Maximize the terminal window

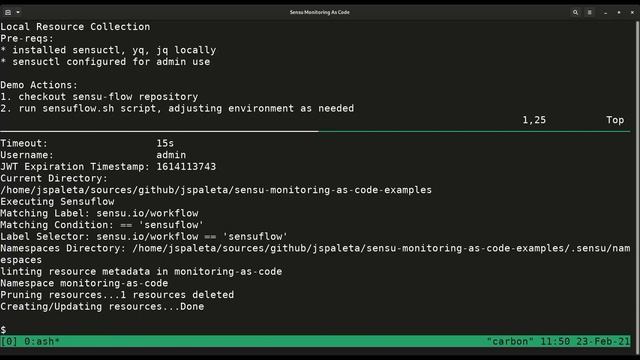point(619,12)
